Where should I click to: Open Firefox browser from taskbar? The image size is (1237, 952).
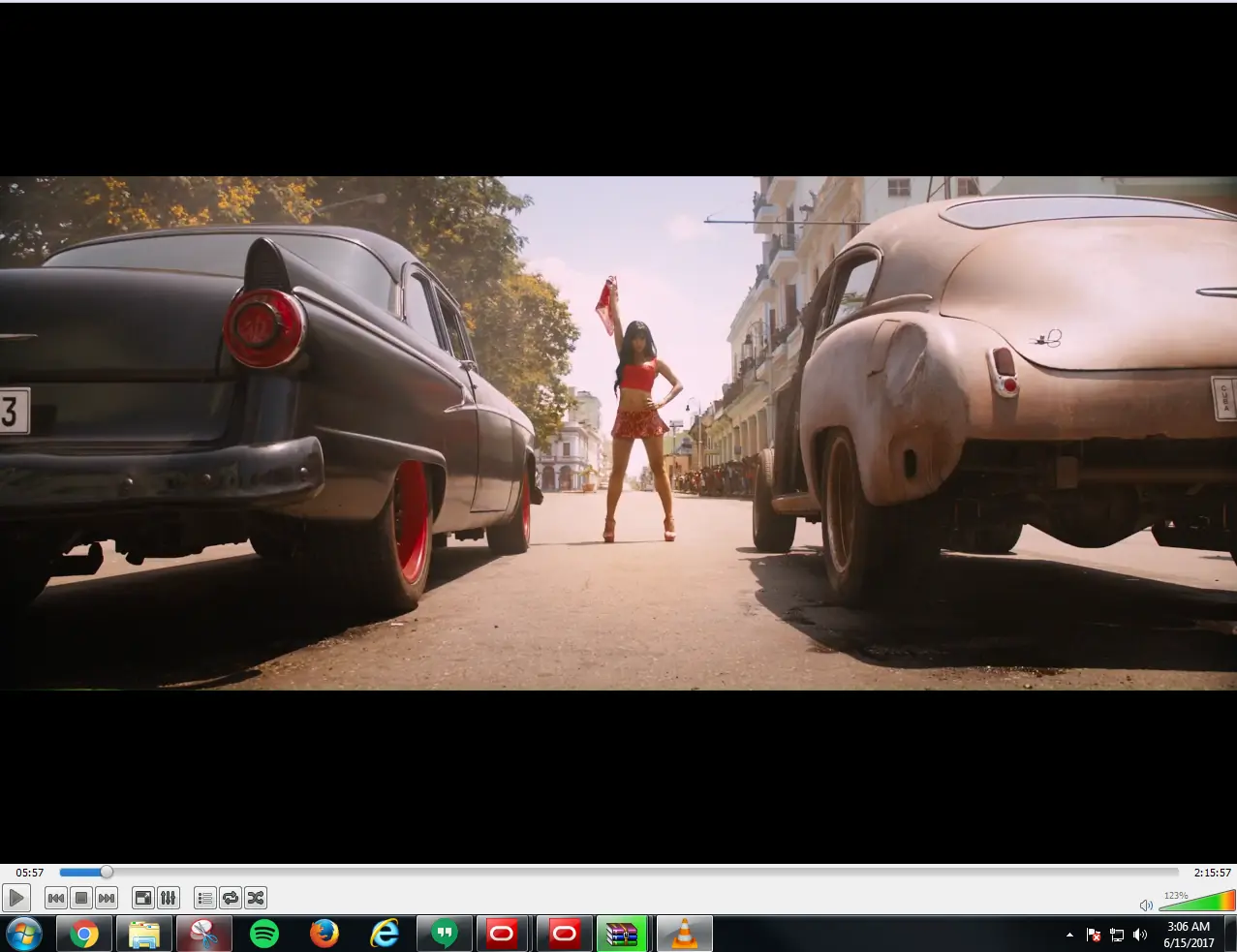pyautogui.click(x=325, y=934)
